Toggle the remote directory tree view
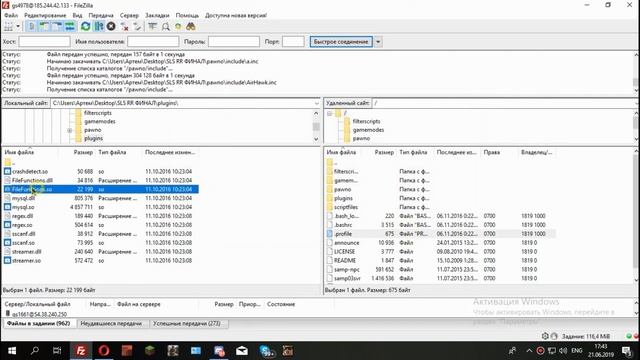This screenshot has height=360, width=640. (x=57, y=27)
